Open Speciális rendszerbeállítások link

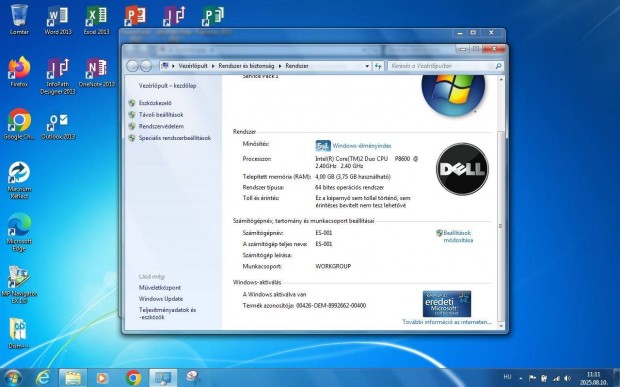click(175, 138)
